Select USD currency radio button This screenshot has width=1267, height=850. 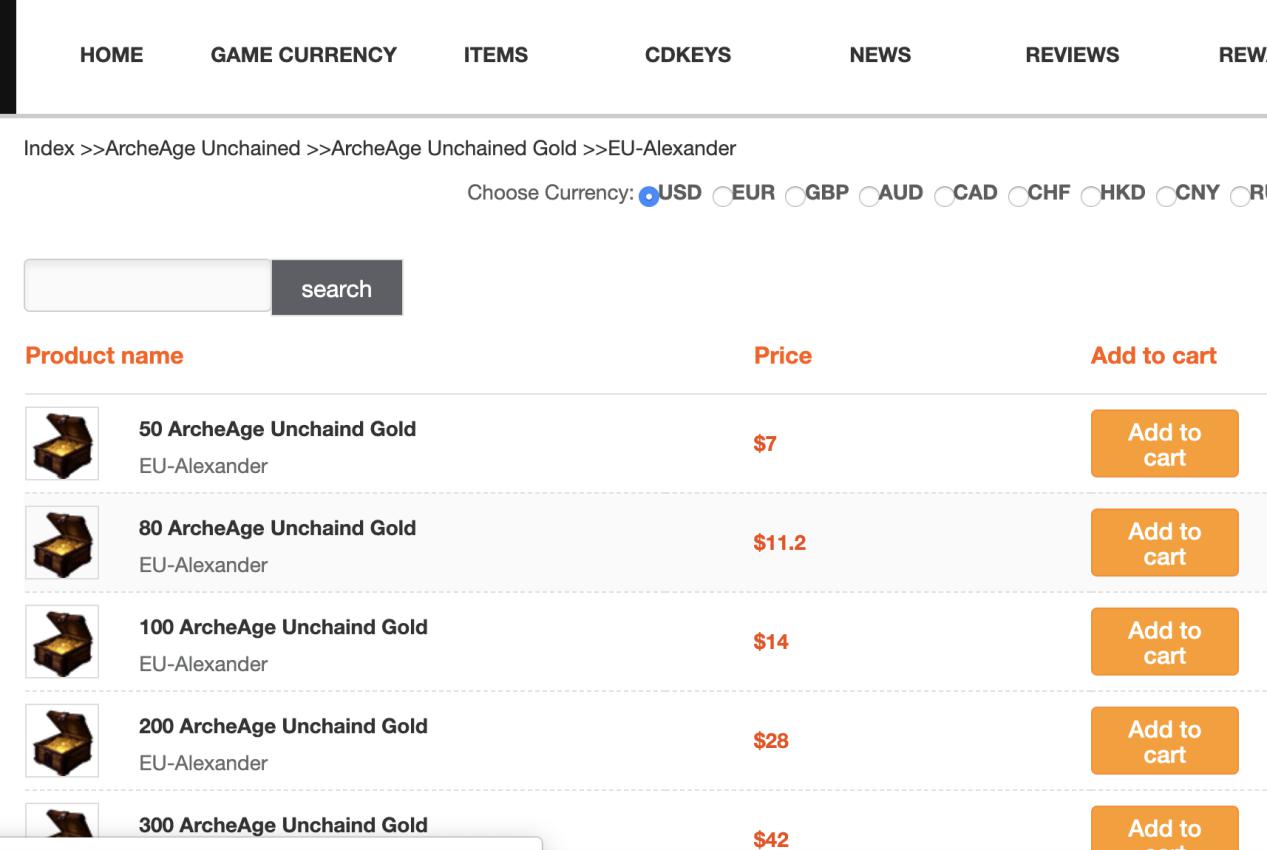[x=649, y=196]
